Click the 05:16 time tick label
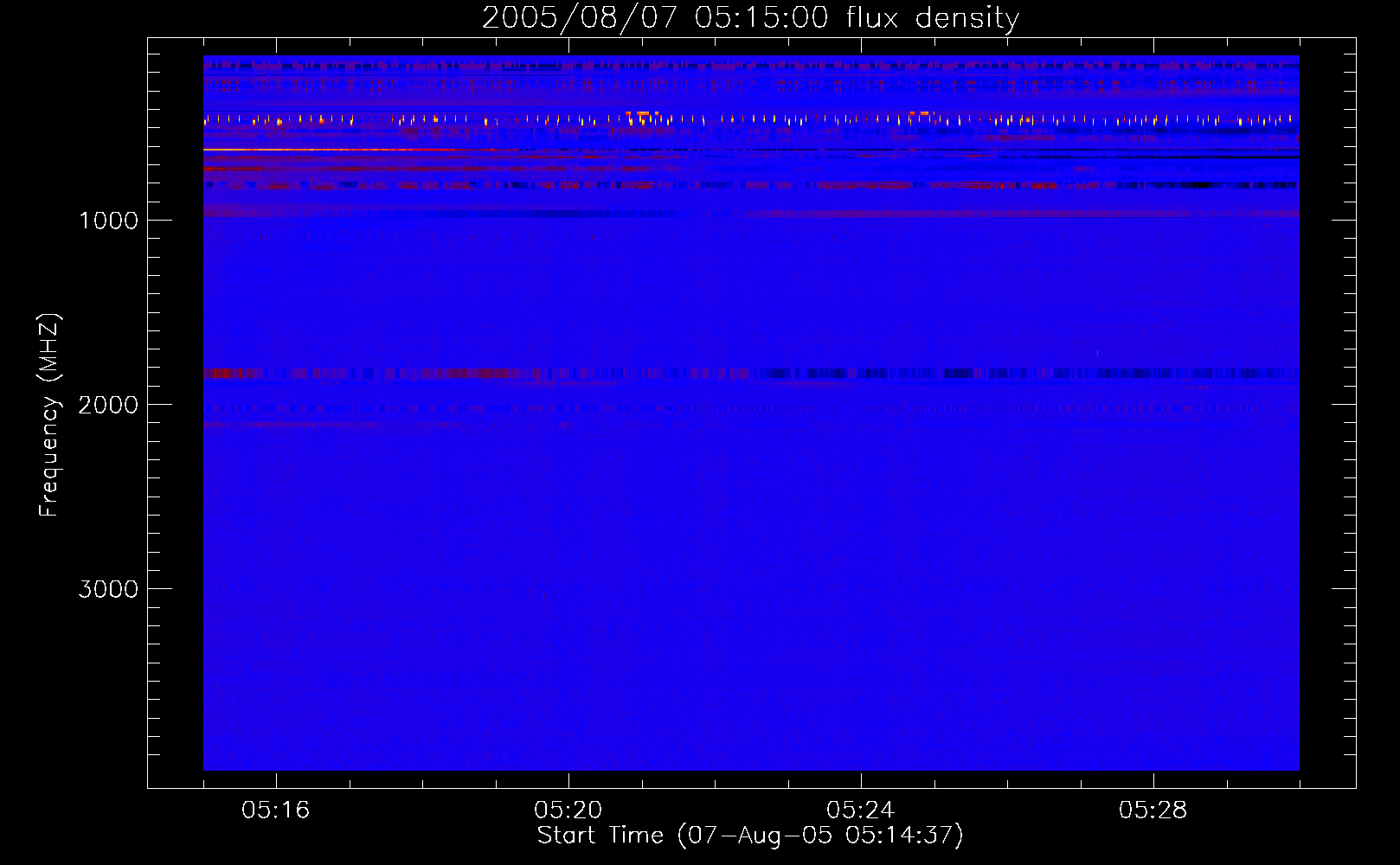The height and width of the screenshot is (865, 1400). point(275,810)
